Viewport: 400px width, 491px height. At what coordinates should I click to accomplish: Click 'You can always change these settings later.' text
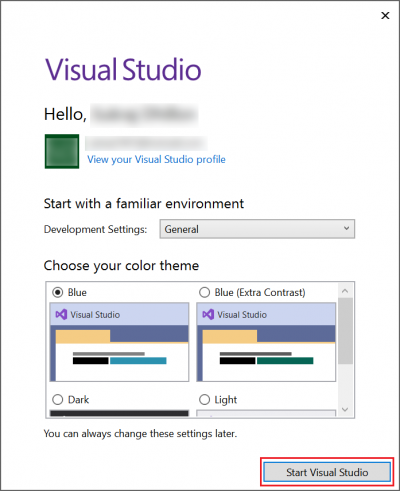(x=140, y=434)
